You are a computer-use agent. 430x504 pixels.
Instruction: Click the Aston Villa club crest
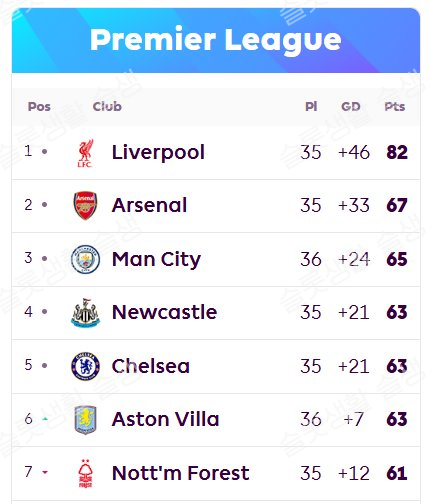coord(85,420)
